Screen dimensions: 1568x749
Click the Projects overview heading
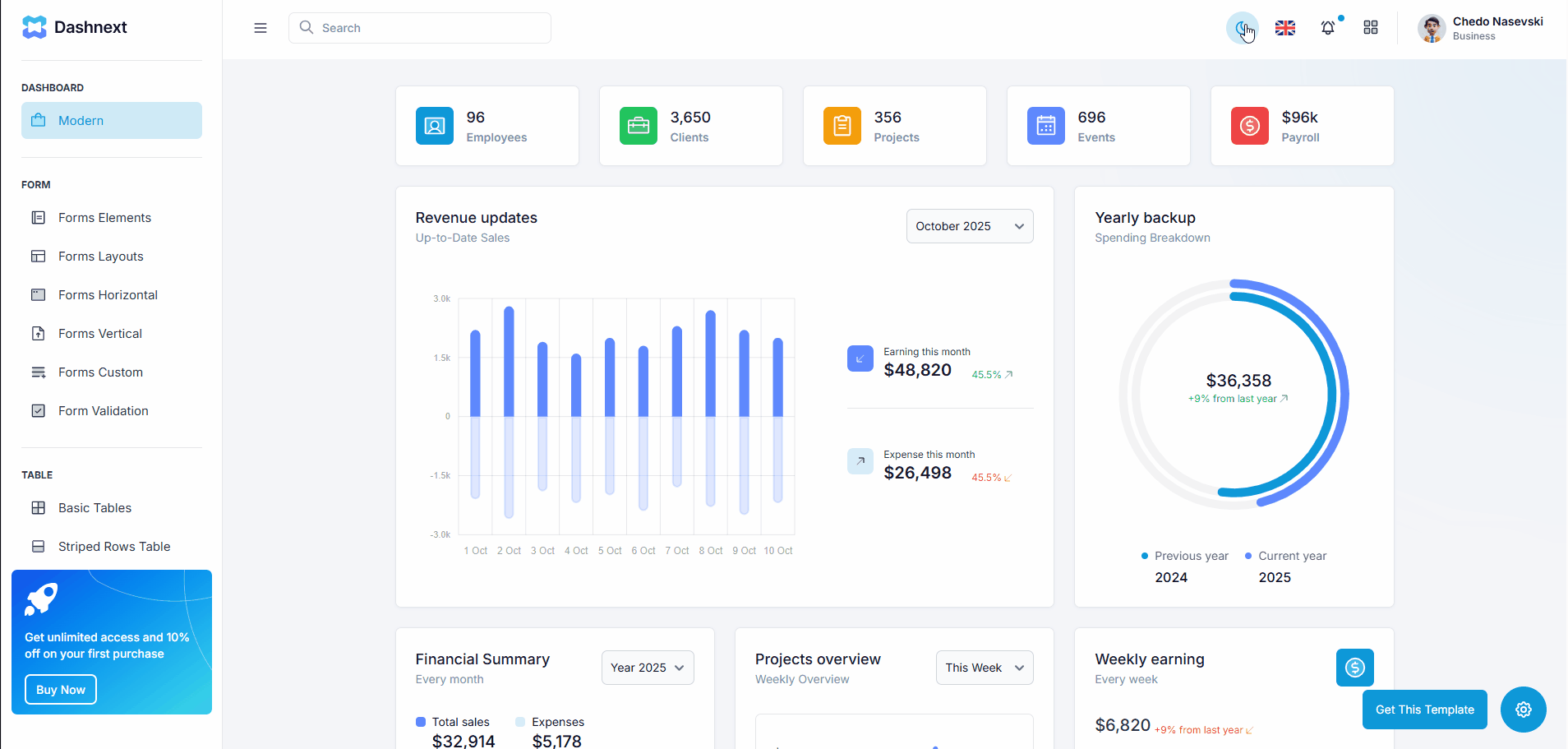pyautogui.click(x=818, y=659)
